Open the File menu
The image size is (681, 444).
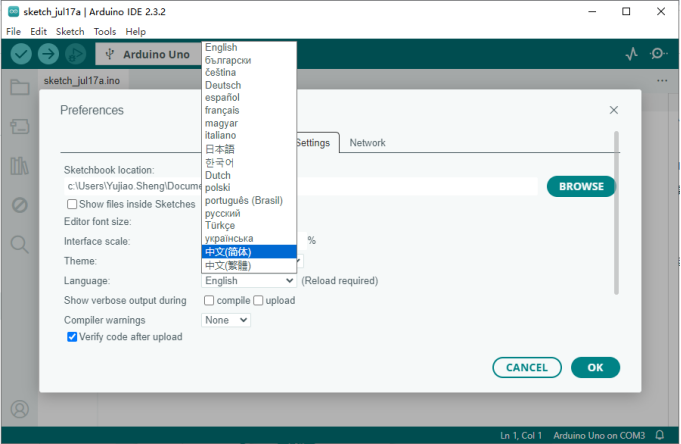pos(13,32)
